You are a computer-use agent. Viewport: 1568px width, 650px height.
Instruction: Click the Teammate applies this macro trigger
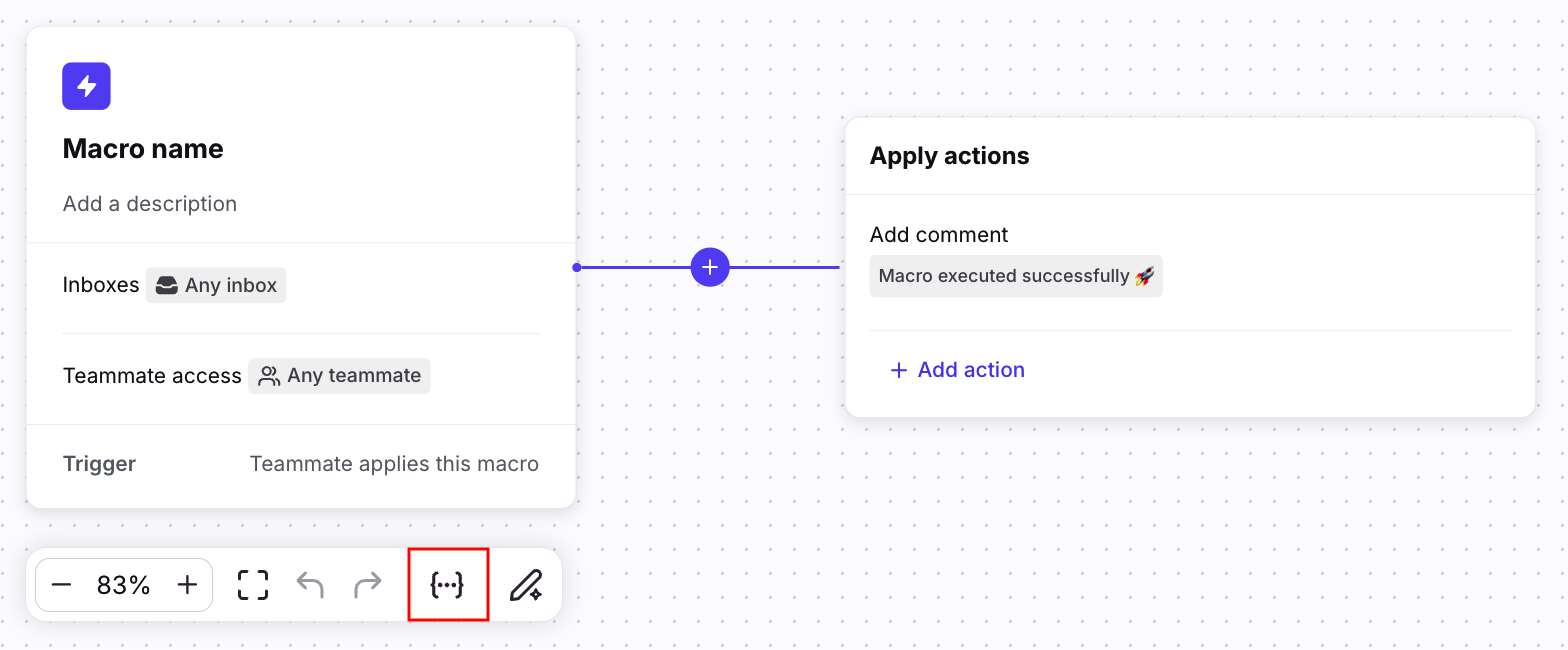394,464
